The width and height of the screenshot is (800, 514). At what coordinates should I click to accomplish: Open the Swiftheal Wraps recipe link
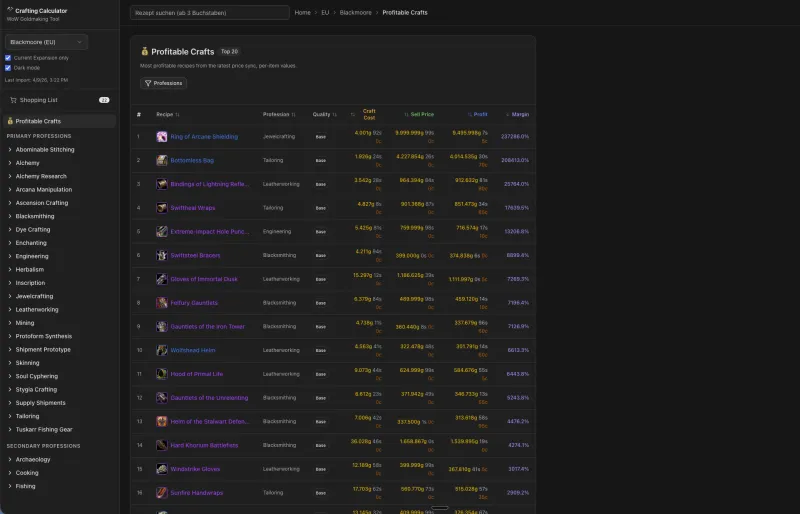(x=193, y=208)
